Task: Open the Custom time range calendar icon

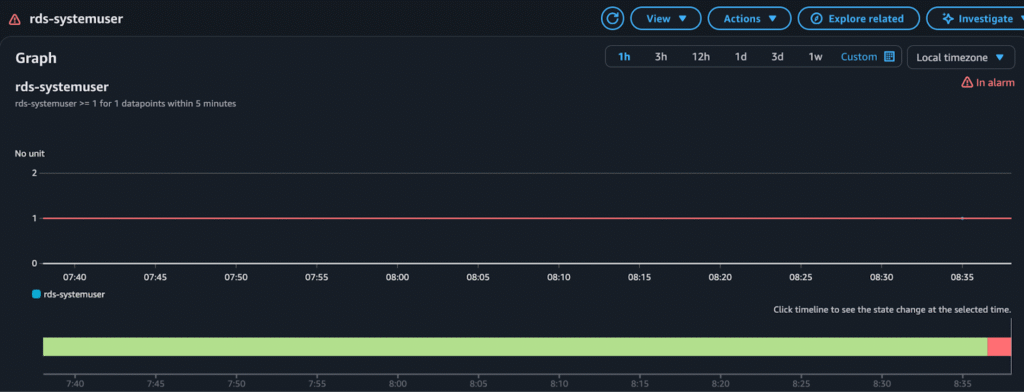Action: (x=889, y=57)
